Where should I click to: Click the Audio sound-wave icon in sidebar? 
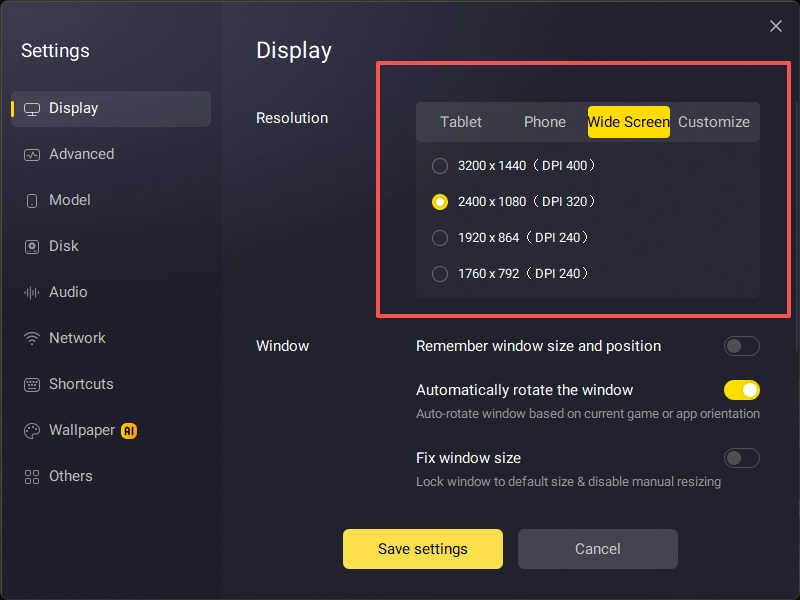(x=32, y=292)
